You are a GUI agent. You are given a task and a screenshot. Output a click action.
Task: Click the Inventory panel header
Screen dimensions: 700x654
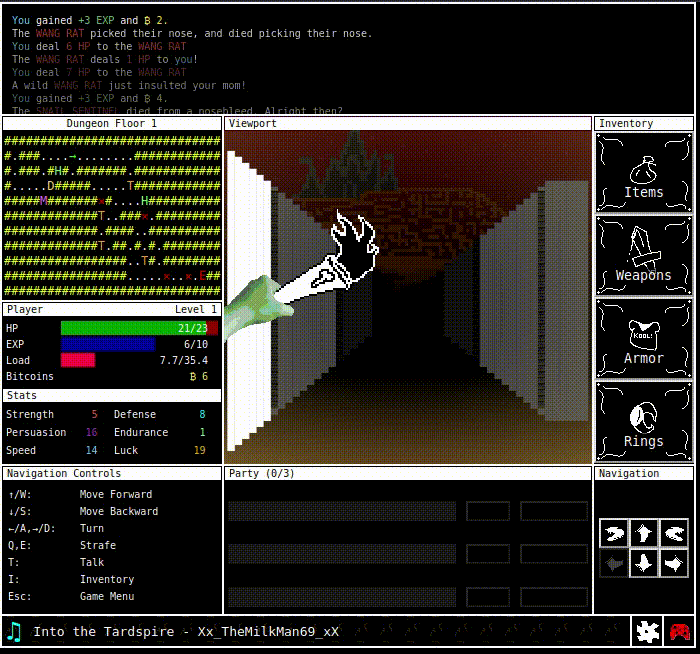click(x=643, y=124)
